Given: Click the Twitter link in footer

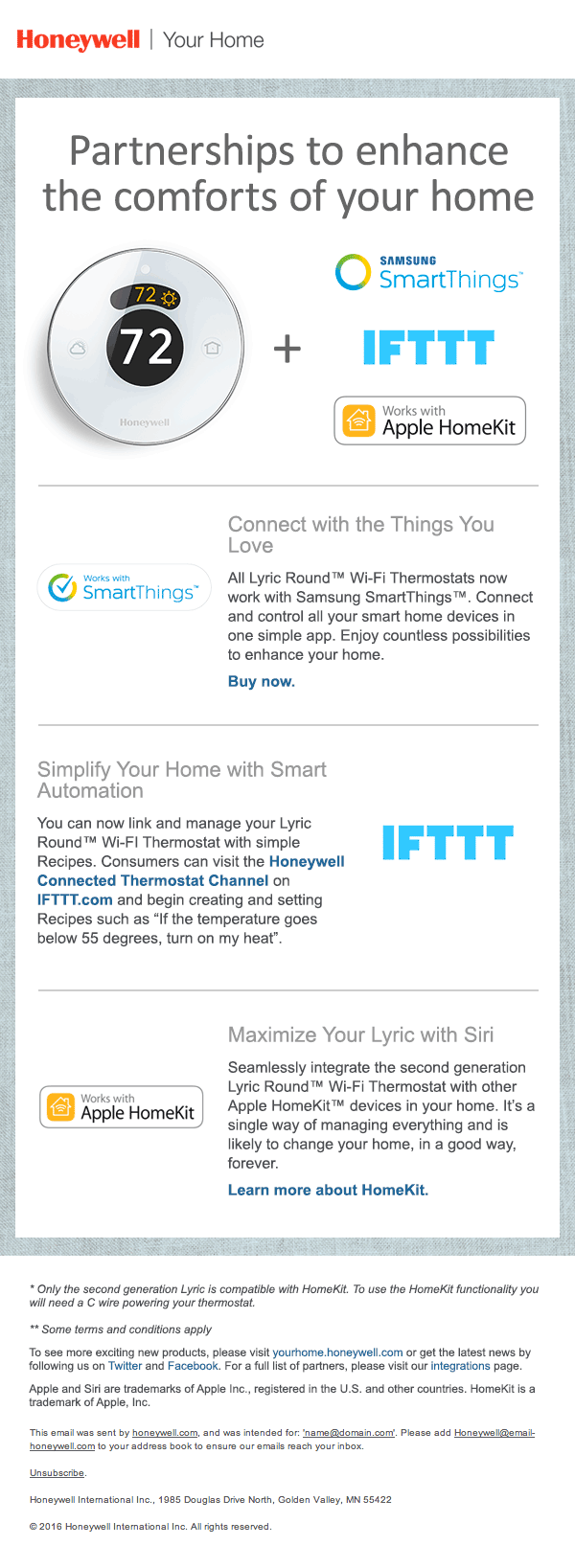Looking at the screenshot, I should (125, 1366).
